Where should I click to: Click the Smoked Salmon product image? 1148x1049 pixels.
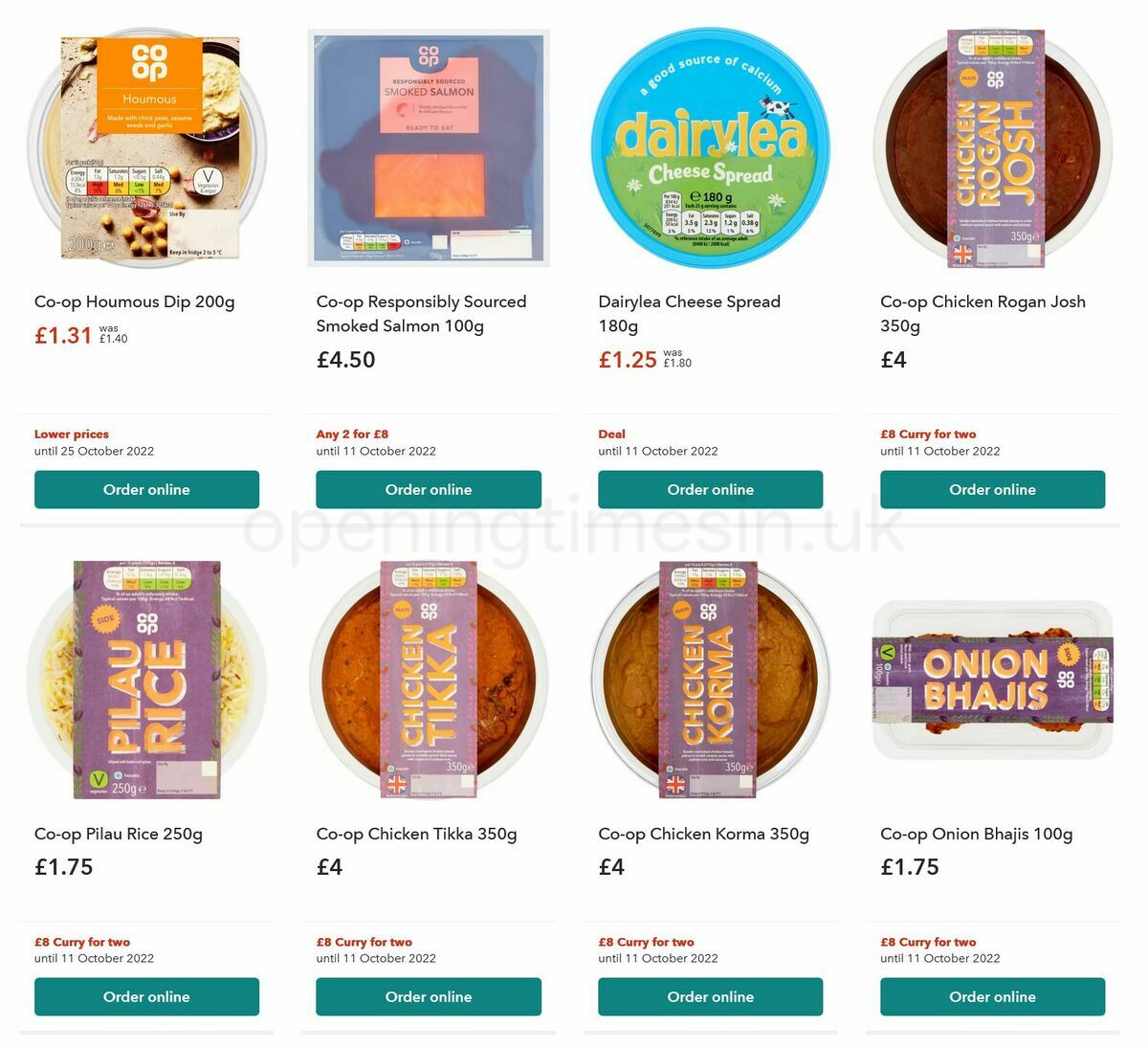tap(429, 148)
